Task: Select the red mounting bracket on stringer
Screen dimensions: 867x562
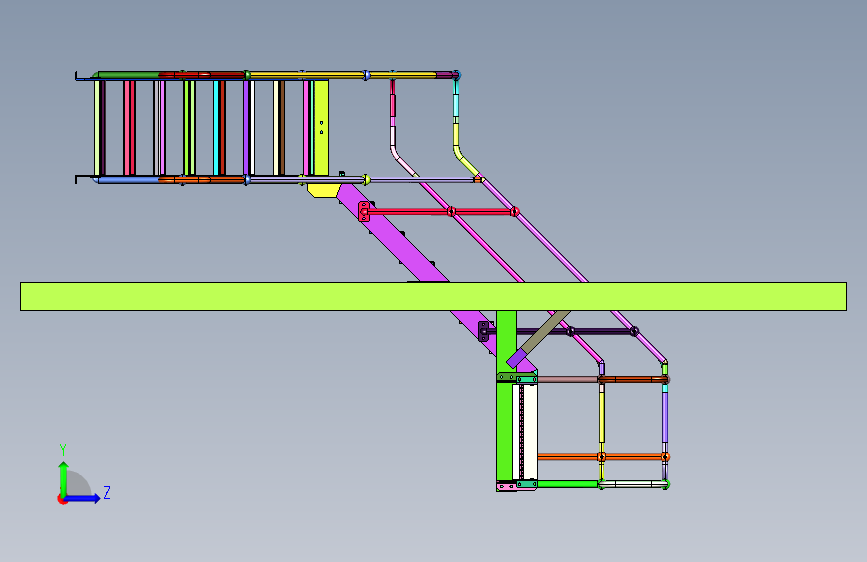Action: point(364,211)
